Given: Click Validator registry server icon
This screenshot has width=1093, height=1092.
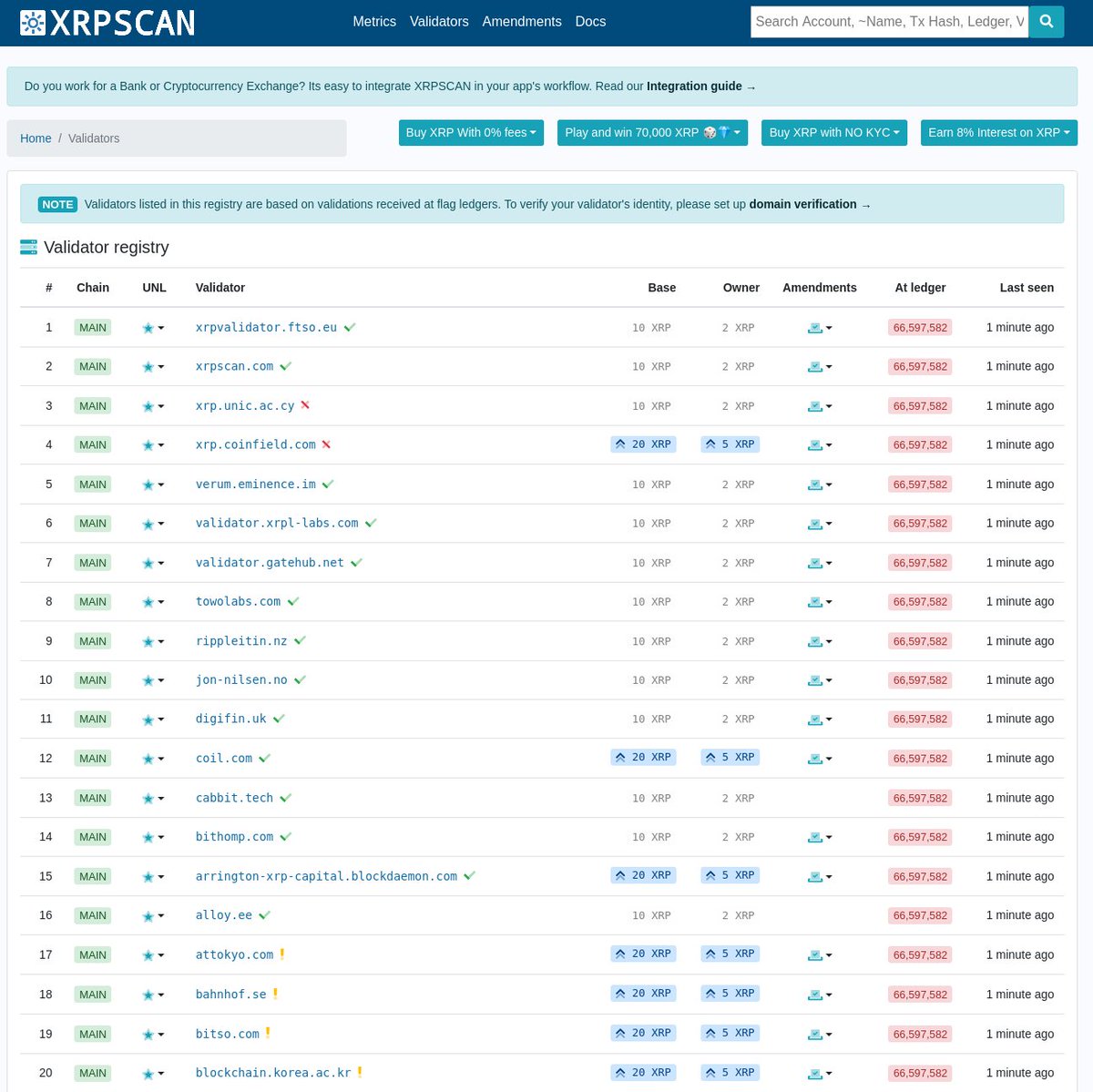Looking at the screenshot, I should coord(28,247).
